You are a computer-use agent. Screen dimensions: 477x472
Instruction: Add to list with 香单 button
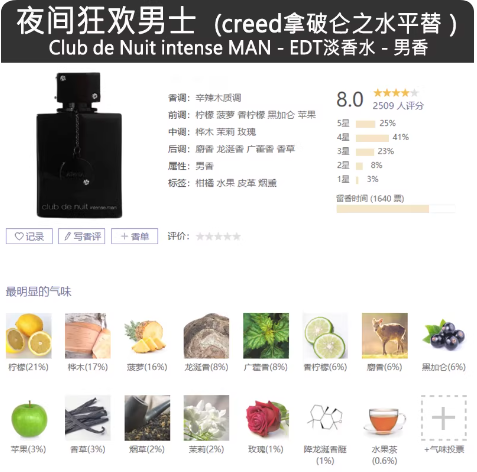[134, 236]
